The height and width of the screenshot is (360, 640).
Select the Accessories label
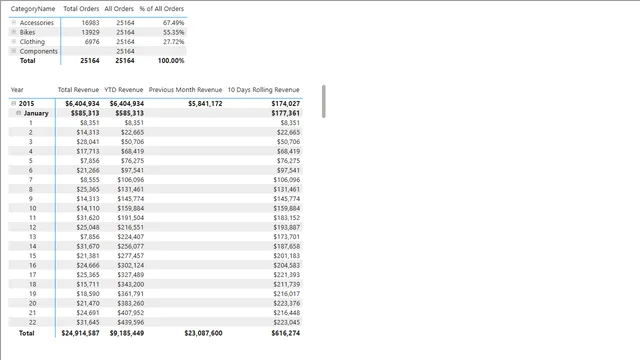pos(37,23)
